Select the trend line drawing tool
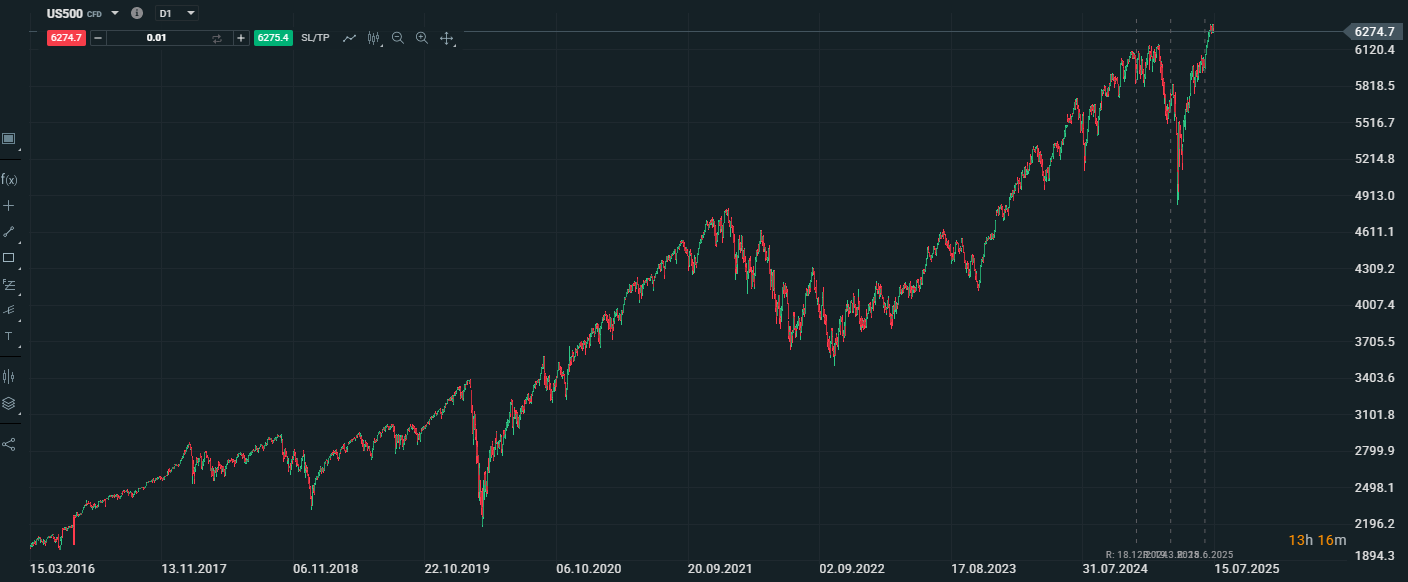 (x=9, y=231)
